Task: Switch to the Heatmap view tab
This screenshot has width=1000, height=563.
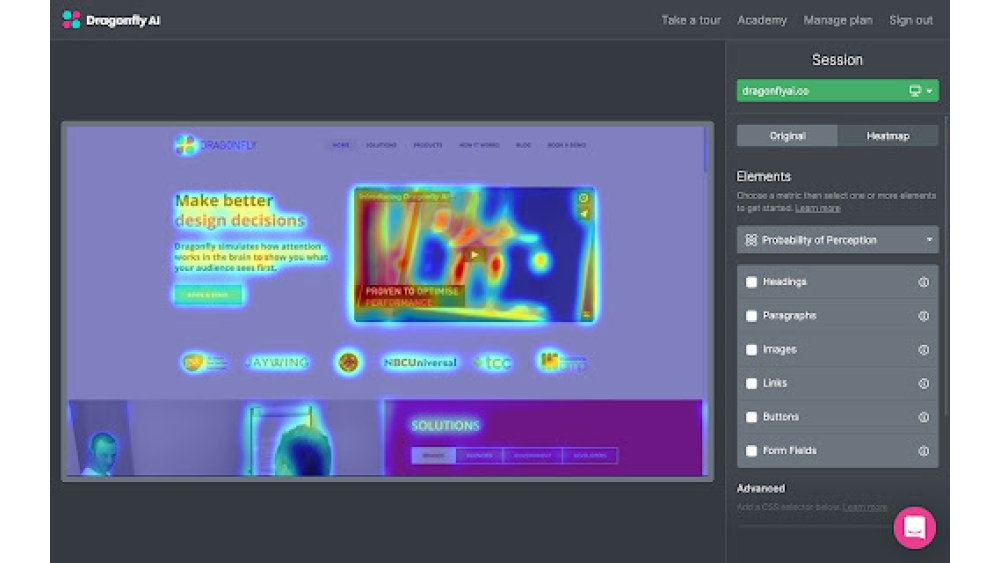Action: tap(888, 136)
